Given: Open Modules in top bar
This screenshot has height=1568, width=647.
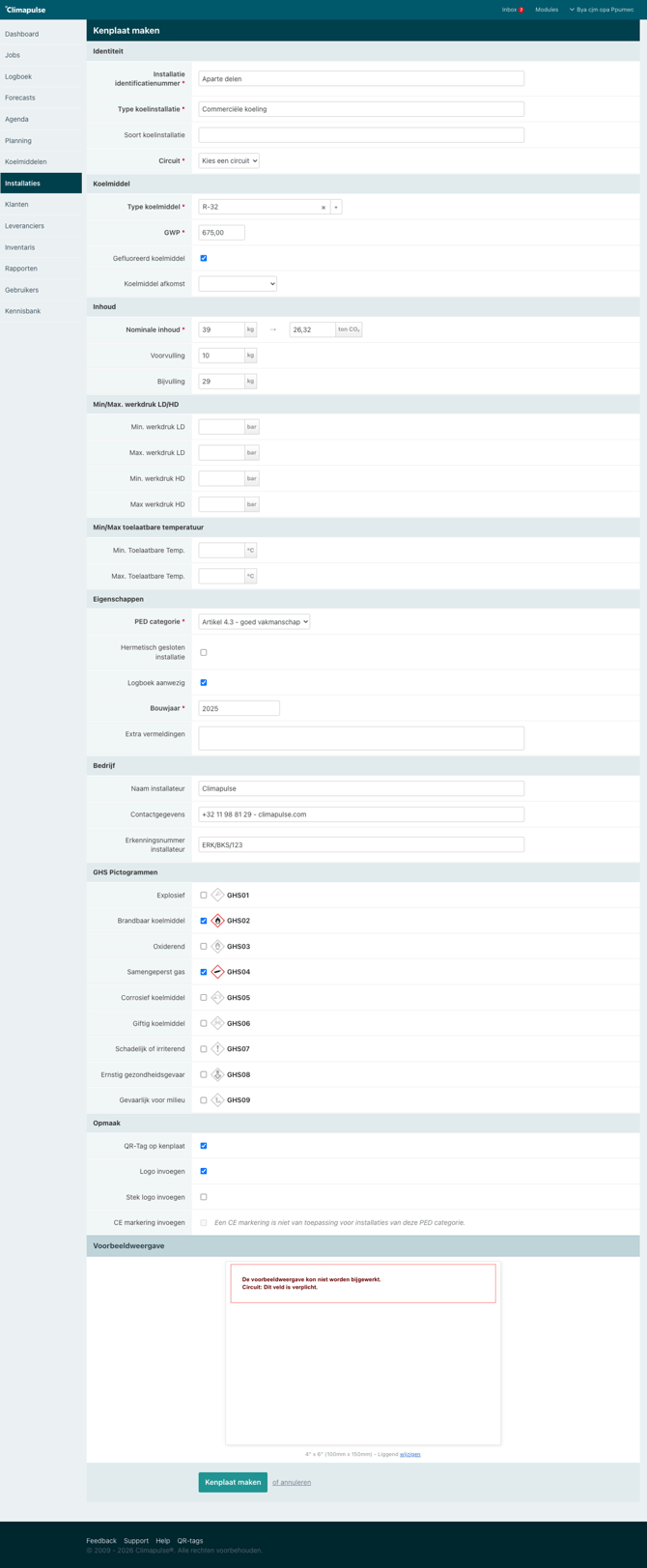Looking at the screenshot, I should [x=547, y=10].
